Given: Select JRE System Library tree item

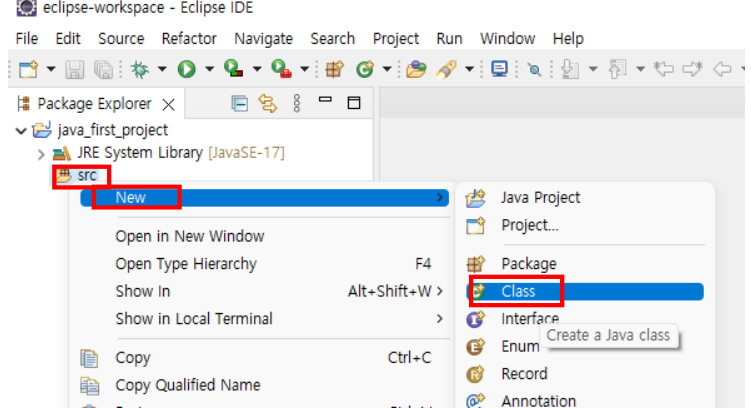Looking at the screenshot, I should coord(169,153).
